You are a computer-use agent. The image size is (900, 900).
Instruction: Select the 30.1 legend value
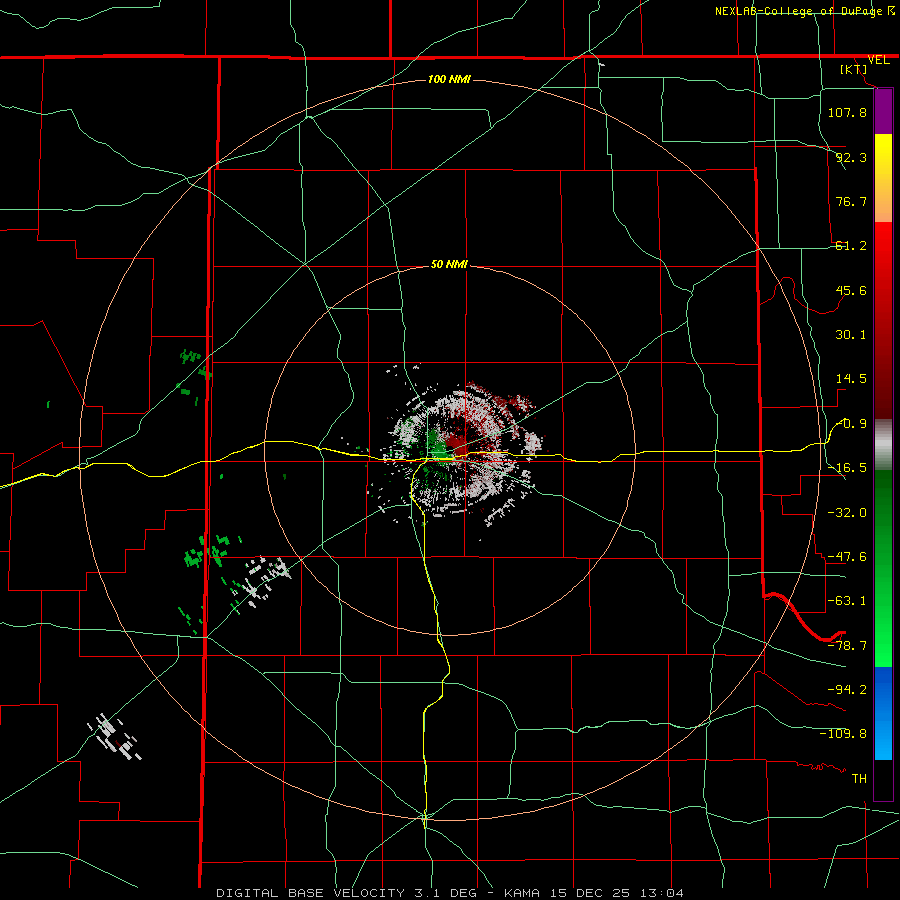[x=851, y=335]
